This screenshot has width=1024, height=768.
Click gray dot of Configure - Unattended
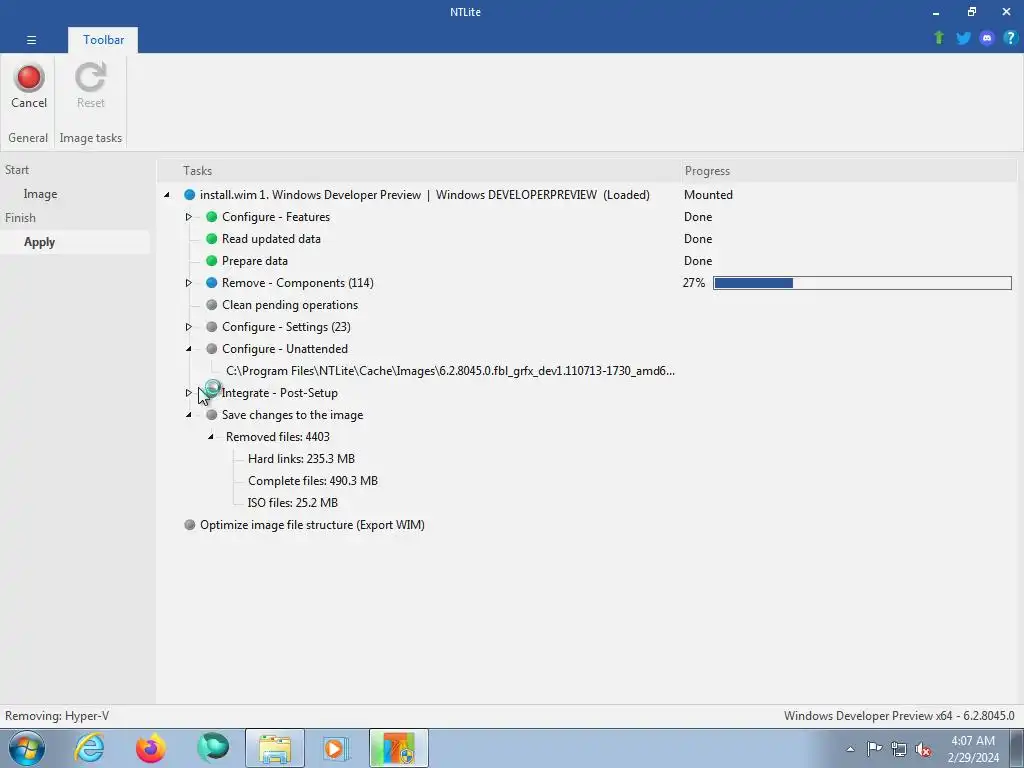(212, 349)
